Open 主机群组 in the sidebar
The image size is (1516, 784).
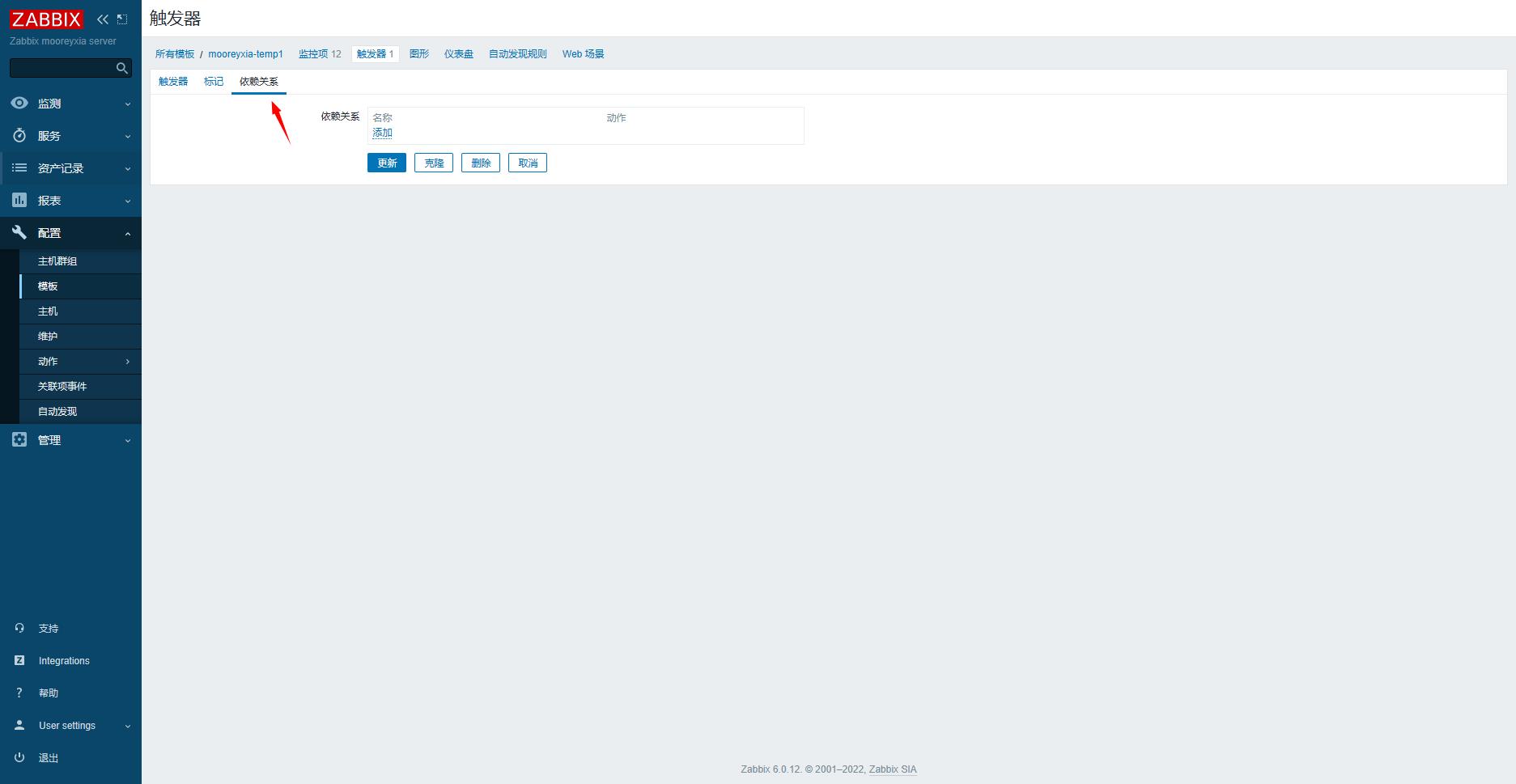(x=80, y=261)
